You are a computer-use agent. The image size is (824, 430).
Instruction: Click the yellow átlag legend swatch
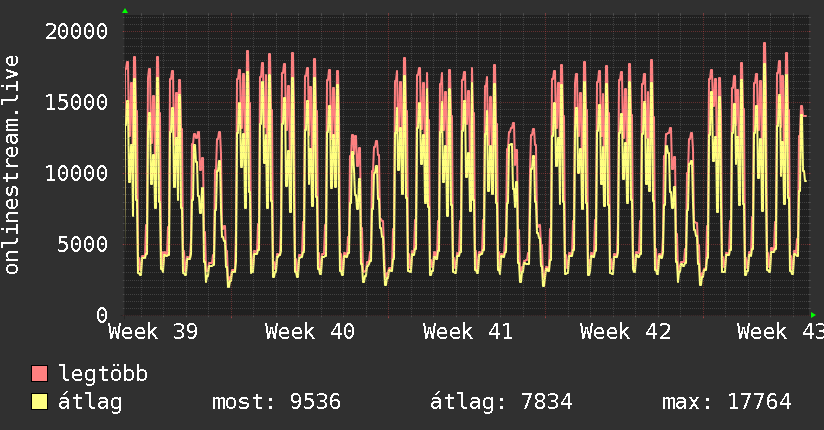pos(39,402)
